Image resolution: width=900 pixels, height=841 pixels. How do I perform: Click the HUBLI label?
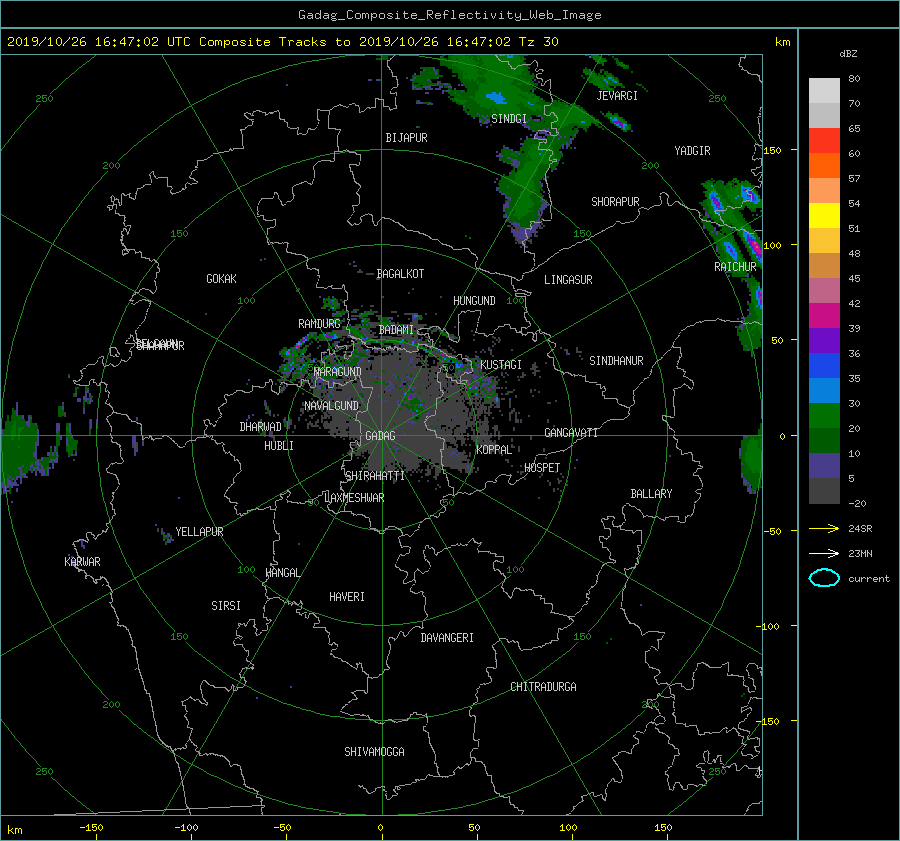[x=278, y=446]
